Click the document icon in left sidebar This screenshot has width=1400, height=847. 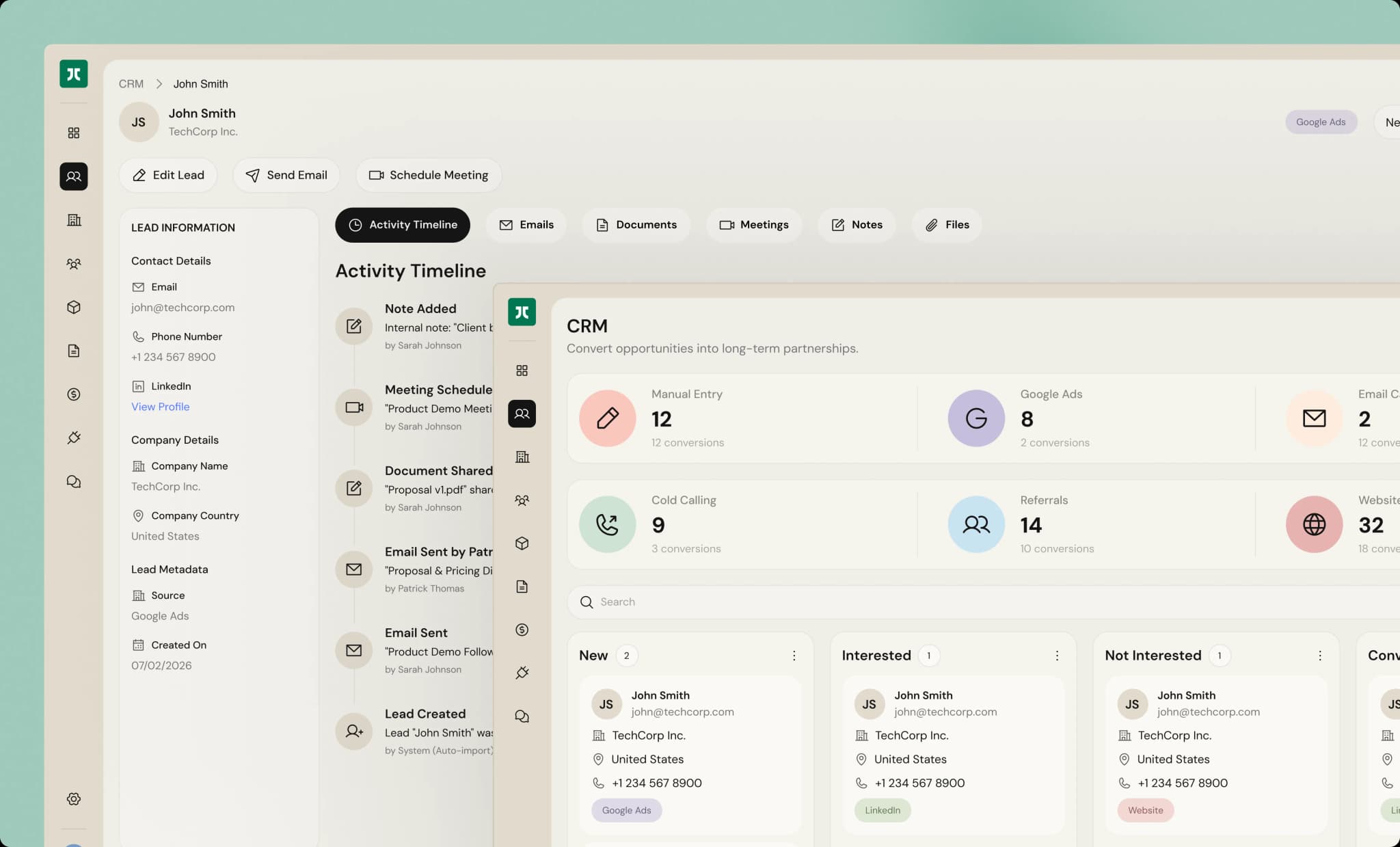[74, 351]
